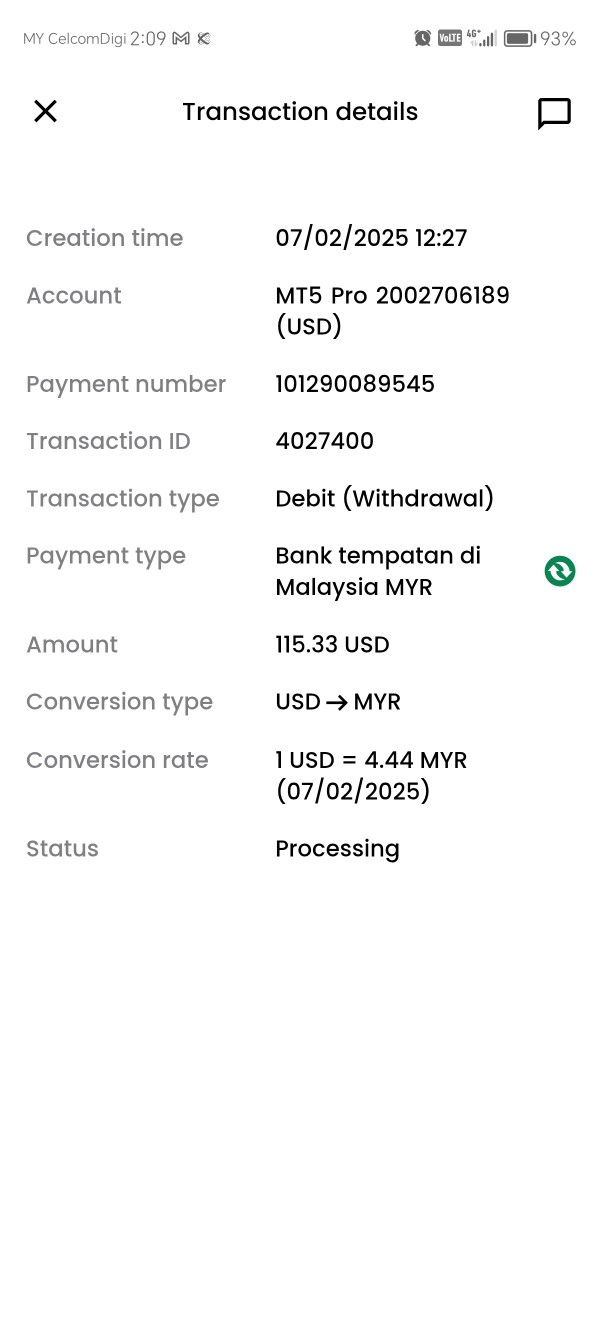Open the support chat message icon
This screenshot has width=600, height=1326.
pyautogui.click(x=554, y=113)
